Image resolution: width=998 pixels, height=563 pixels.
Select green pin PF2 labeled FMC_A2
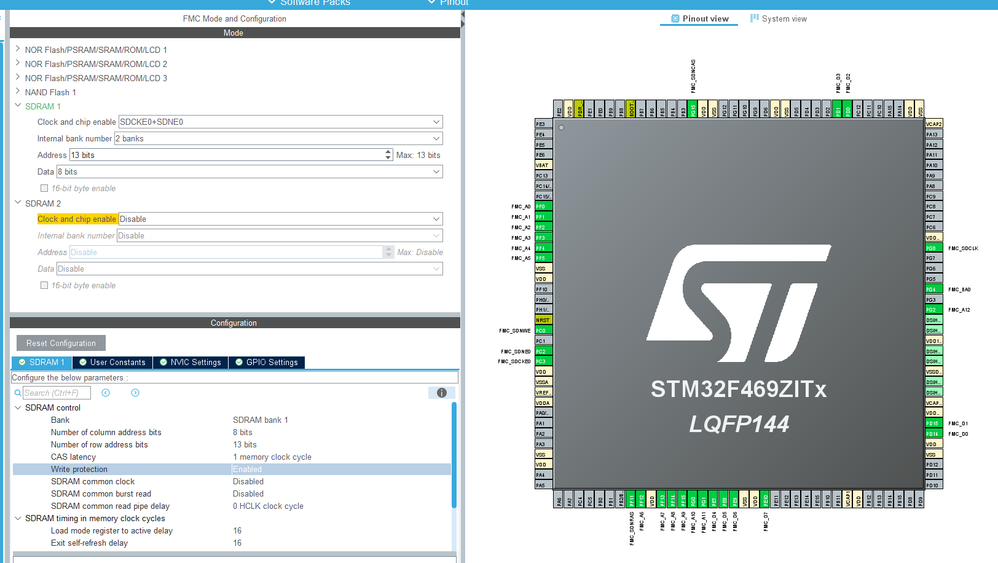tap(543, 227)
